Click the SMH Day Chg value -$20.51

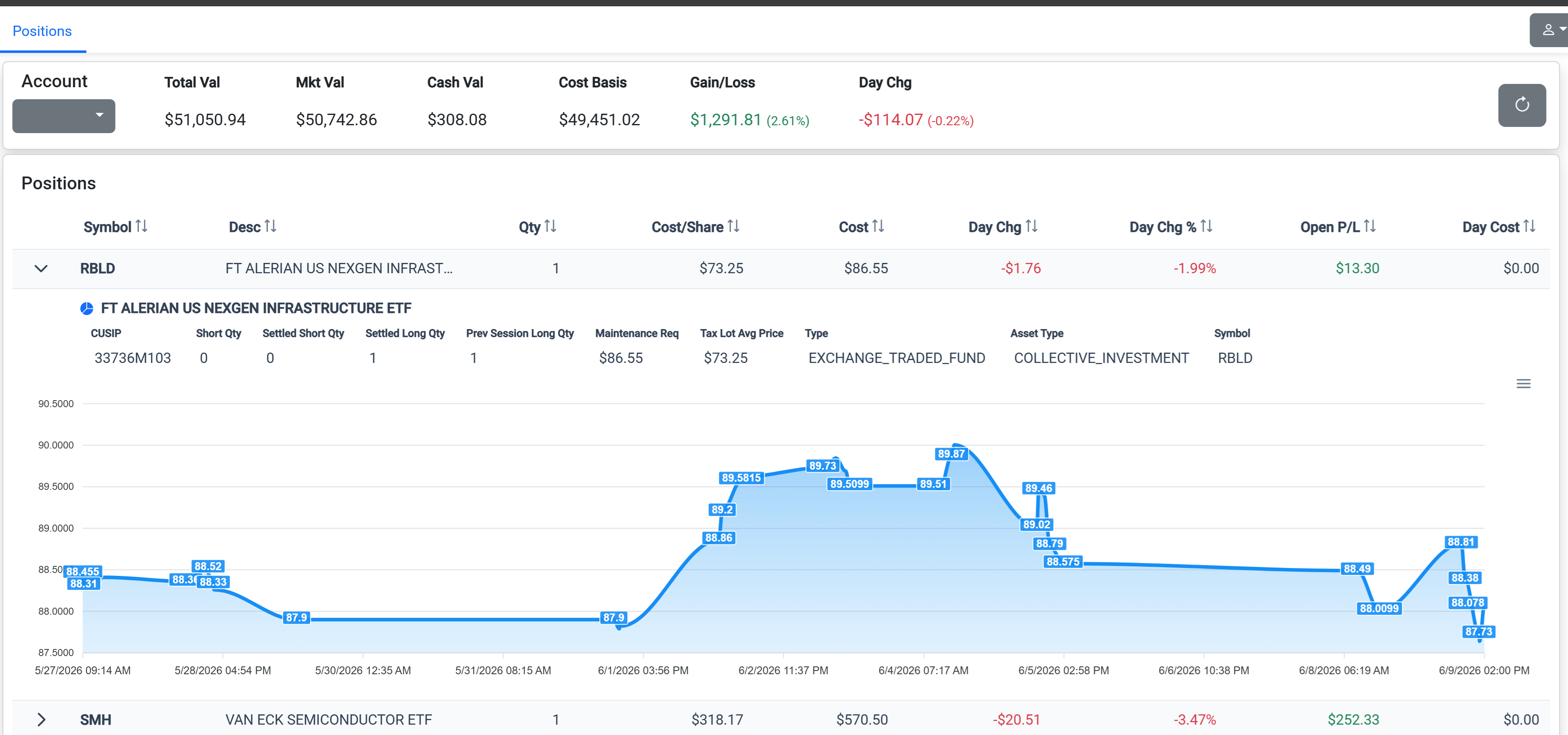(1017, 720)
